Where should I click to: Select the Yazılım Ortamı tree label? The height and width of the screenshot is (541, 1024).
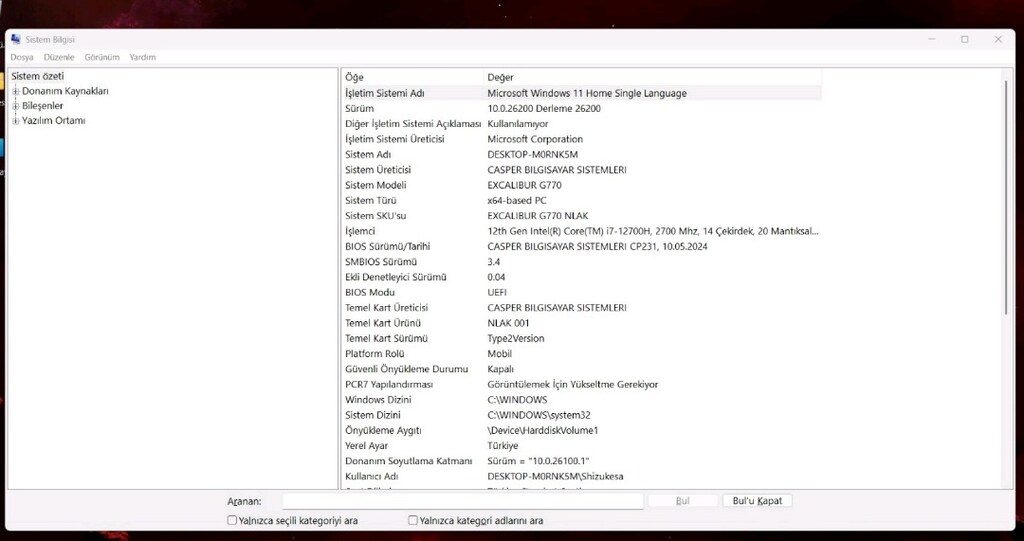click(x=54, y=121)
